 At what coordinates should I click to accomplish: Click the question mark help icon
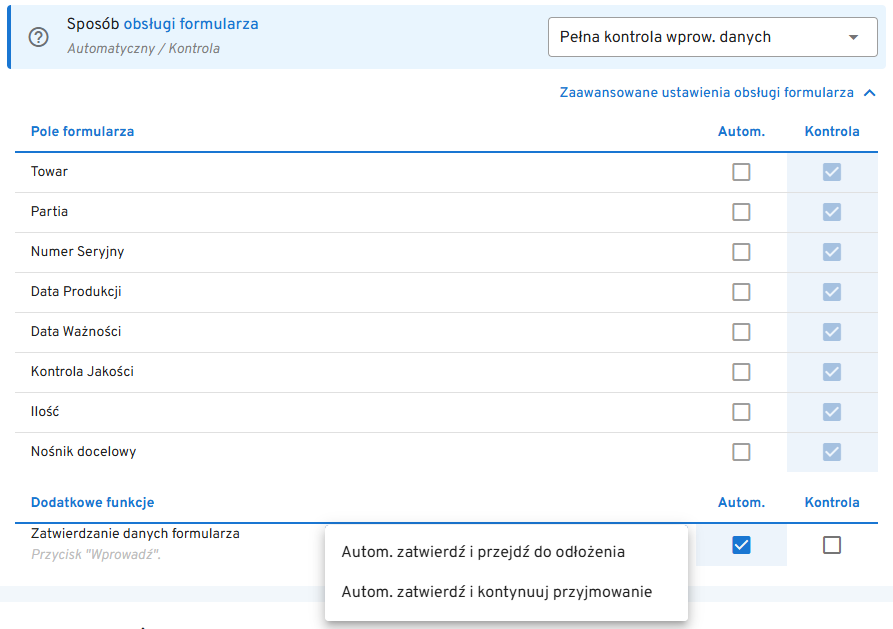(39, 37)
